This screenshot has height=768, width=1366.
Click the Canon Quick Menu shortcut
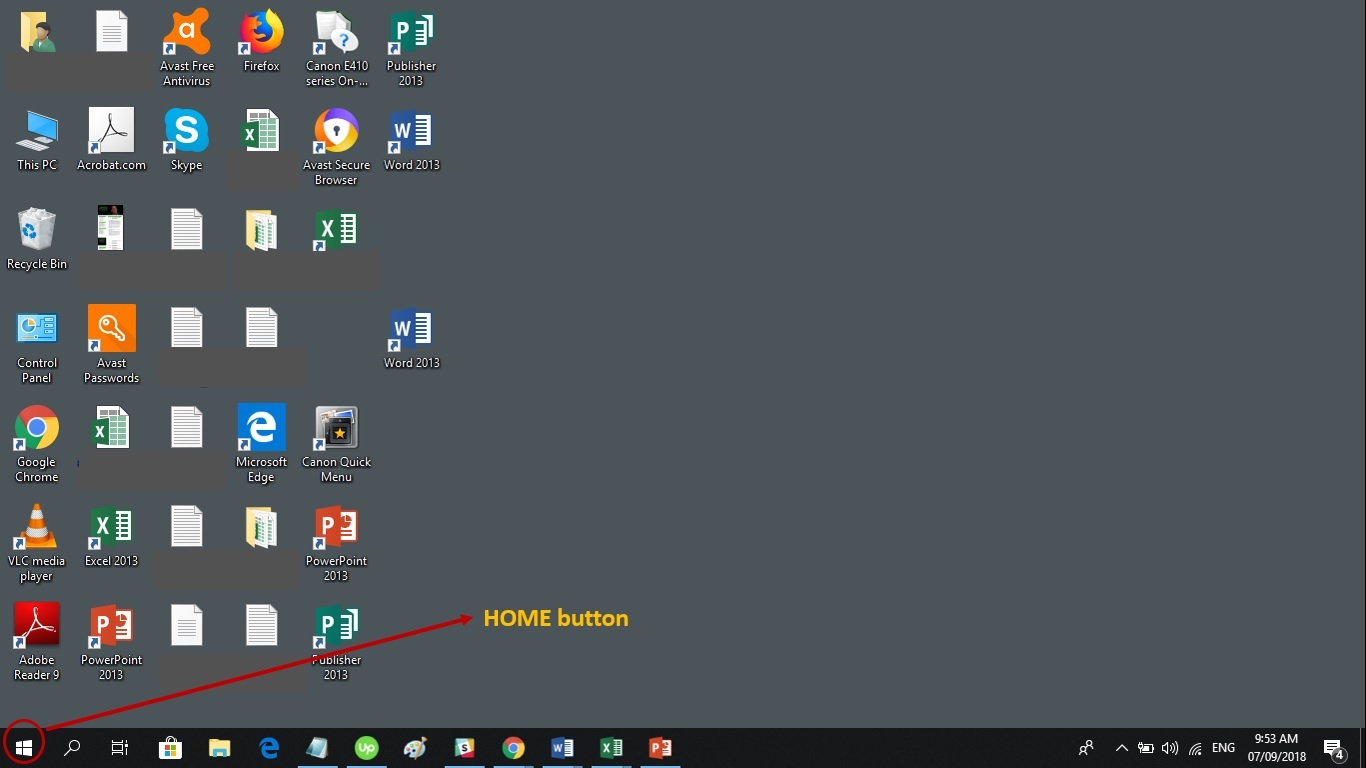(x=336, y=444)
